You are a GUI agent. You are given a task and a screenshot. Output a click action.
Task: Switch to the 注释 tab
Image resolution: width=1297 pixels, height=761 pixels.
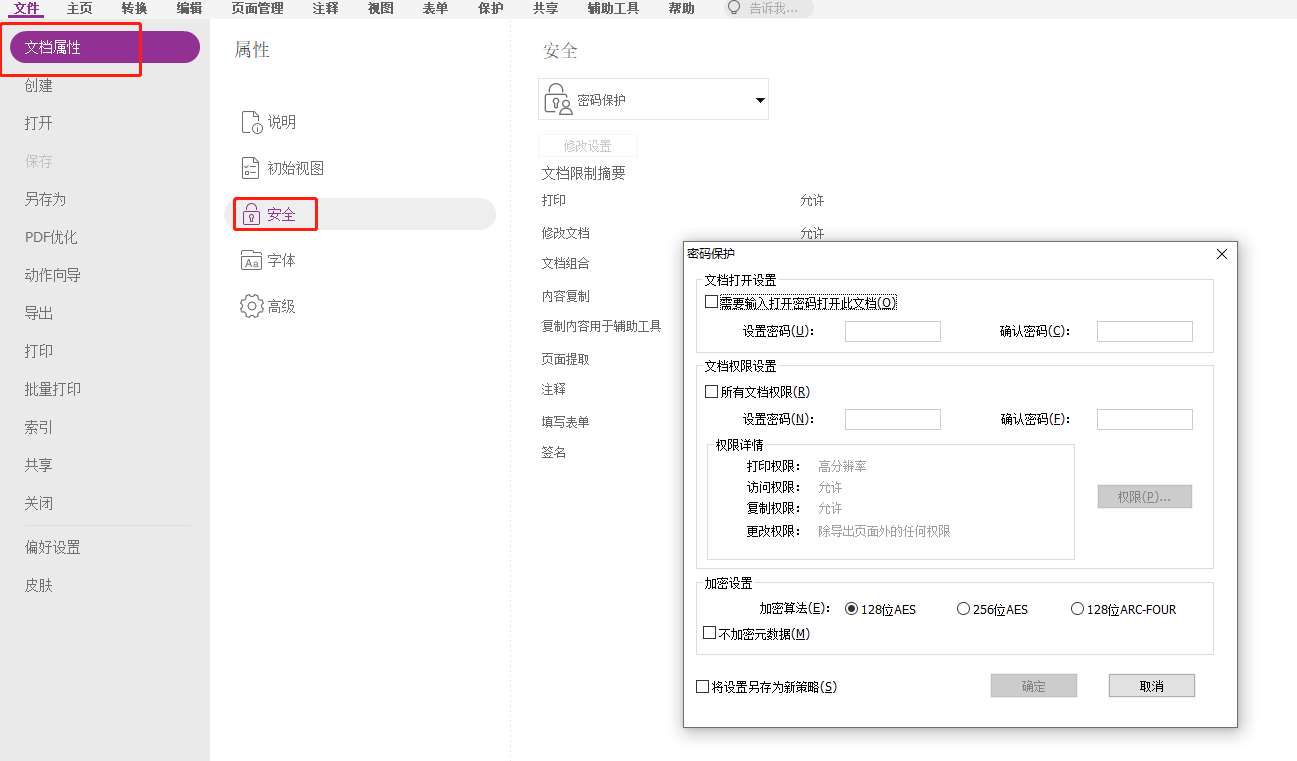tap(325, 8)
